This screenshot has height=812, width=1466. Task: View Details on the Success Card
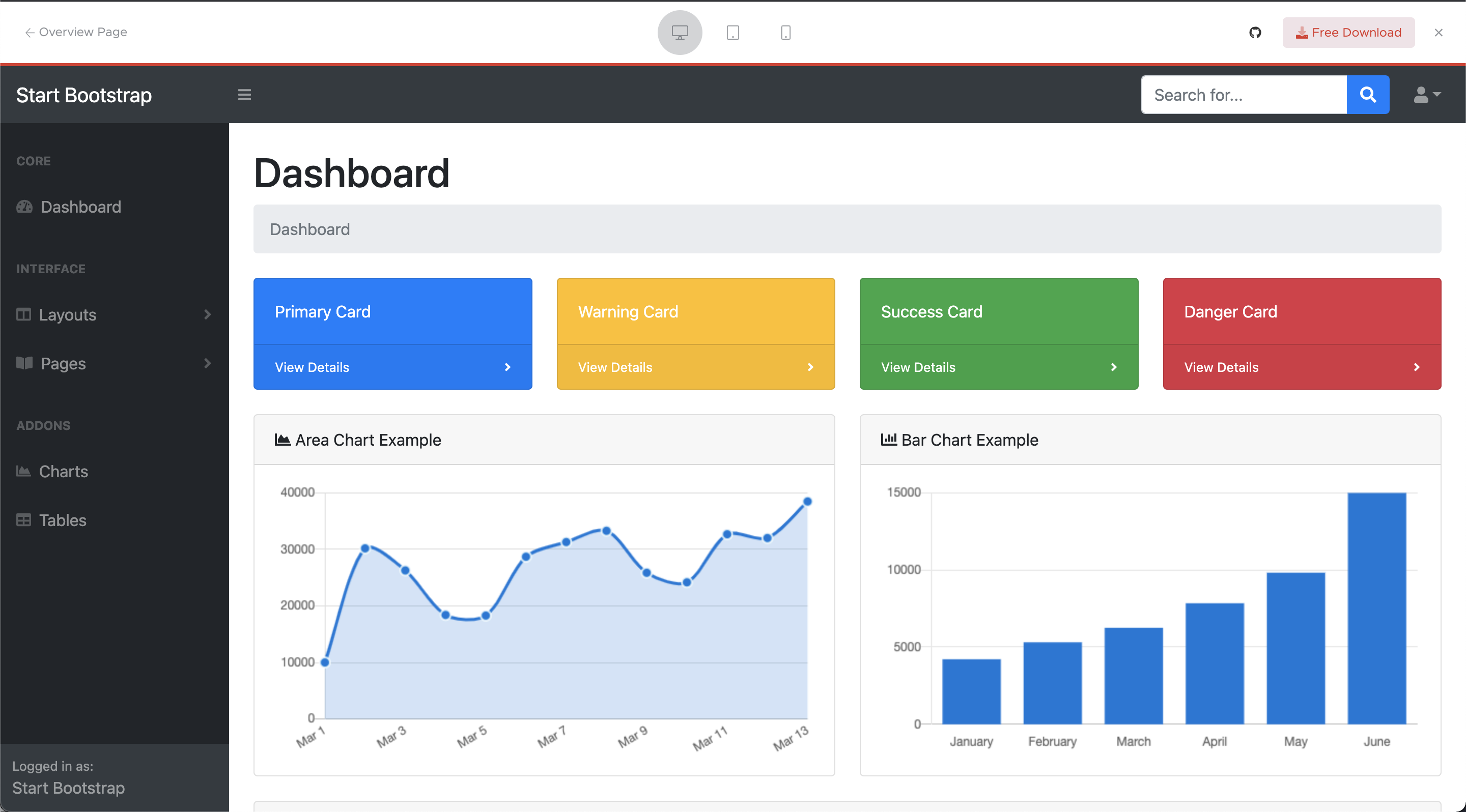(918, 367)
